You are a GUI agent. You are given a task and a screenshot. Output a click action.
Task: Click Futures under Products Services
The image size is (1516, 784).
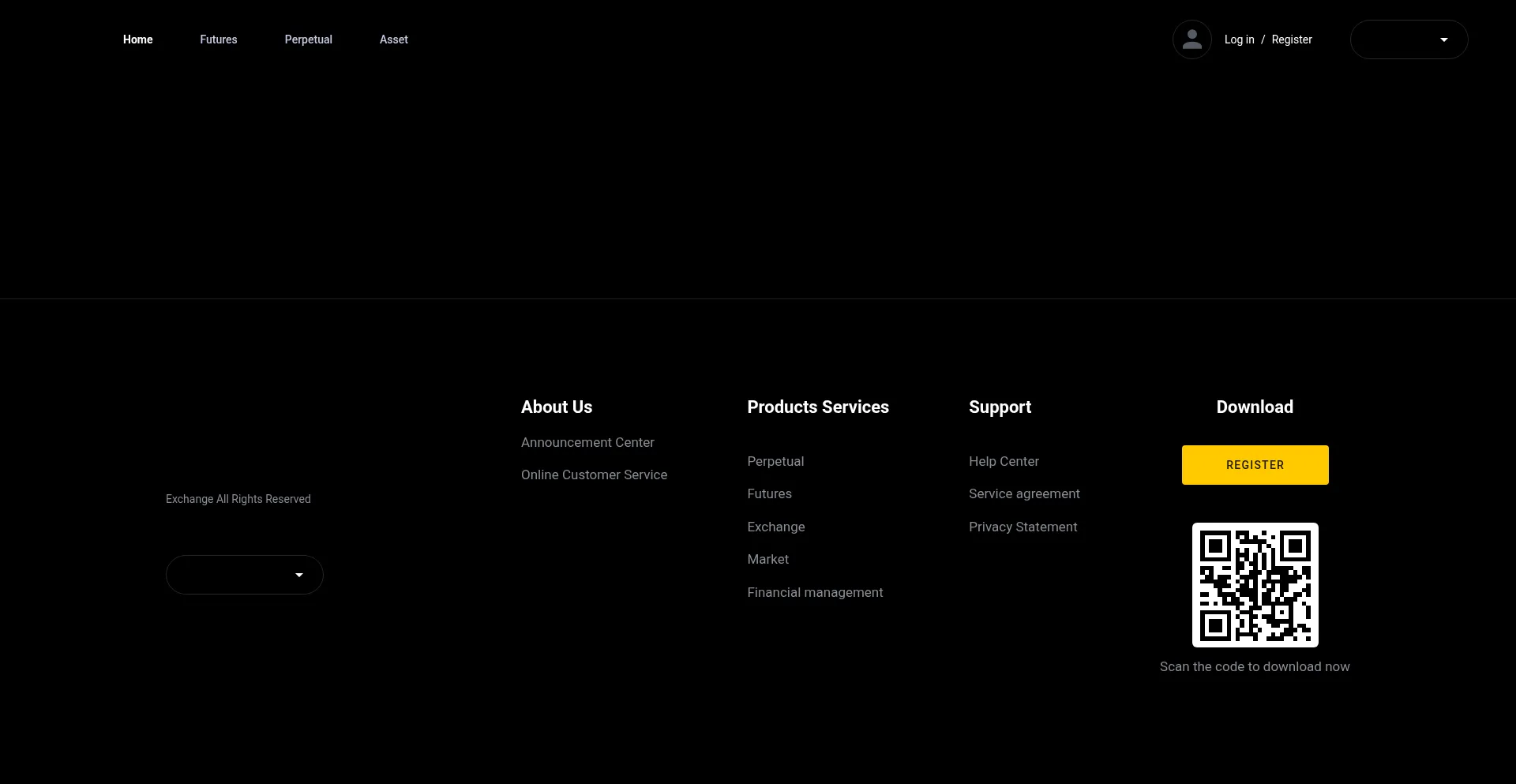[x=769, y=494]
